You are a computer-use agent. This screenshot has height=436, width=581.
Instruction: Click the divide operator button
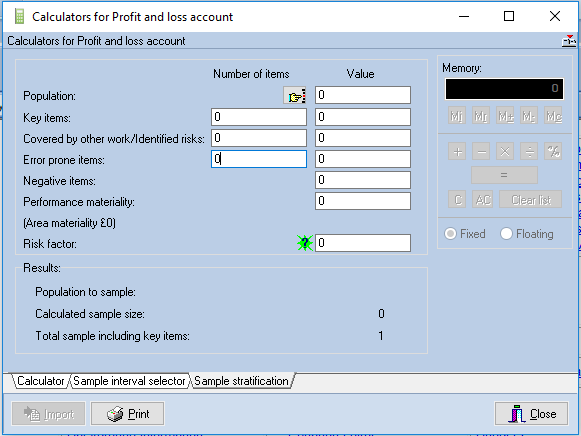(529, 152)
